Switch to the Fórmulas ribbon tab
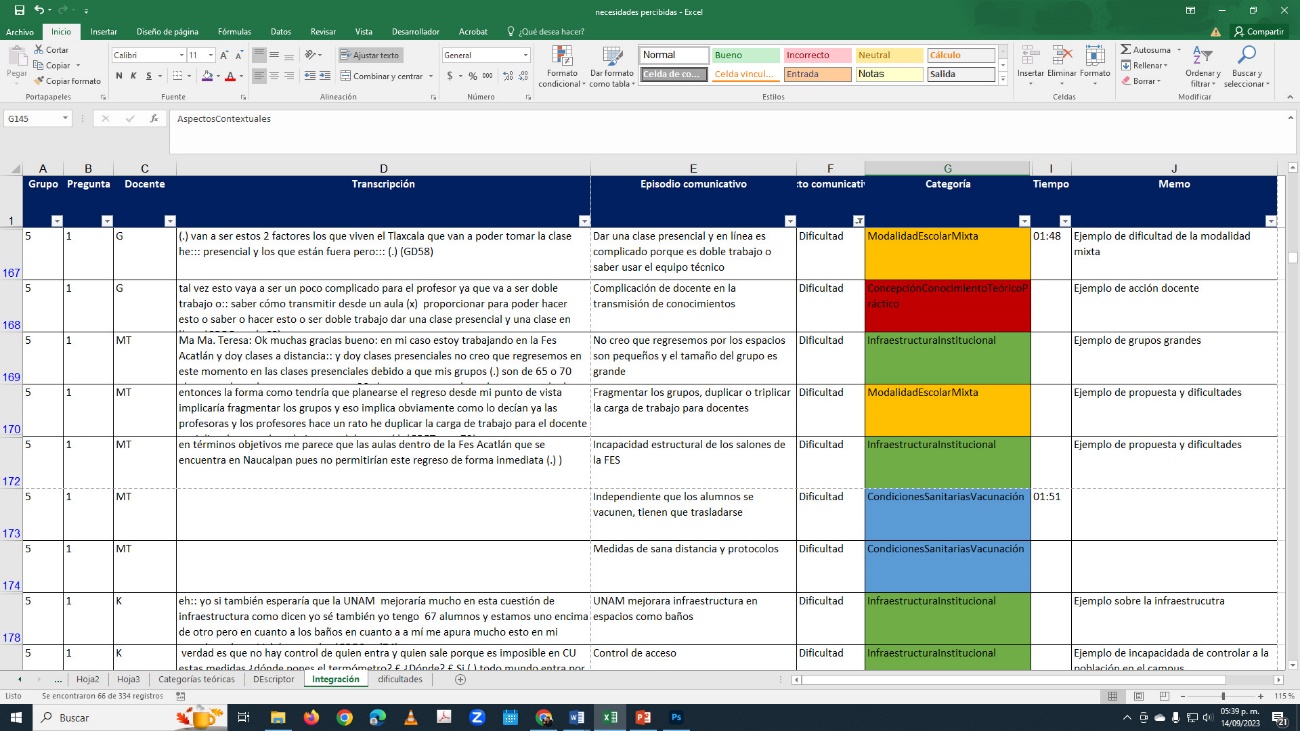 (234, 32)
